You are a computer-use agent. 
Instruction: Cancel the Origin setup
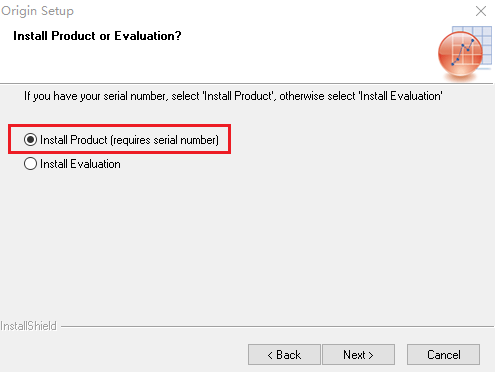pos(443,355)
